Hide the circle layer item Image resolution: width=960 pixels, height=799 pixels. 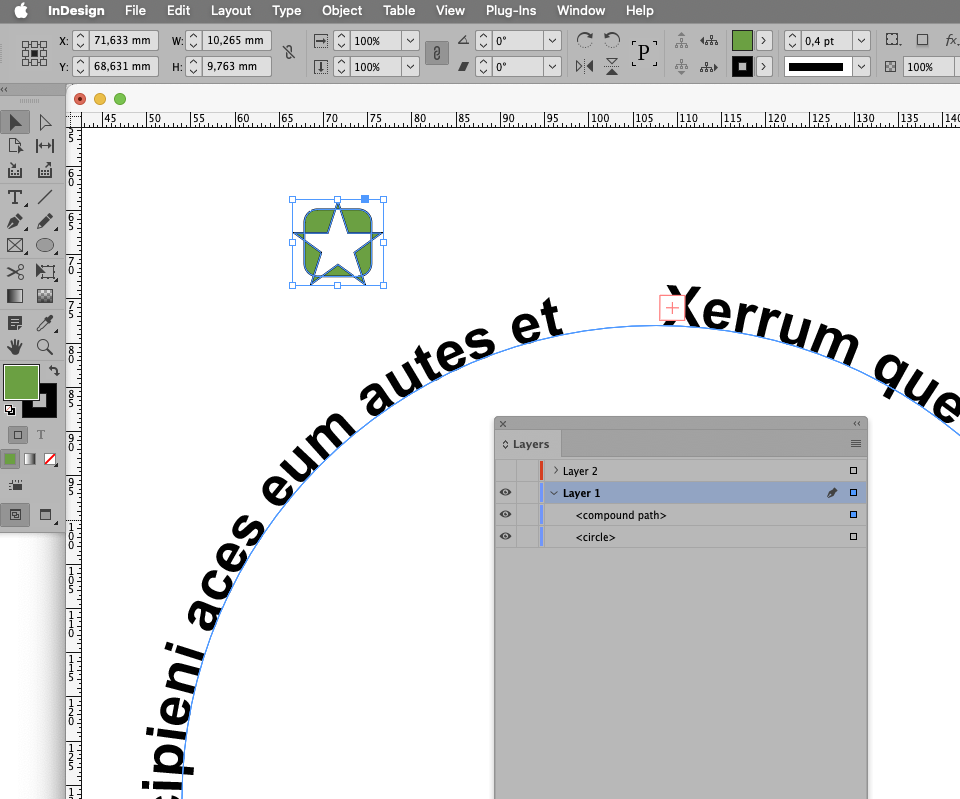point(505,536)
